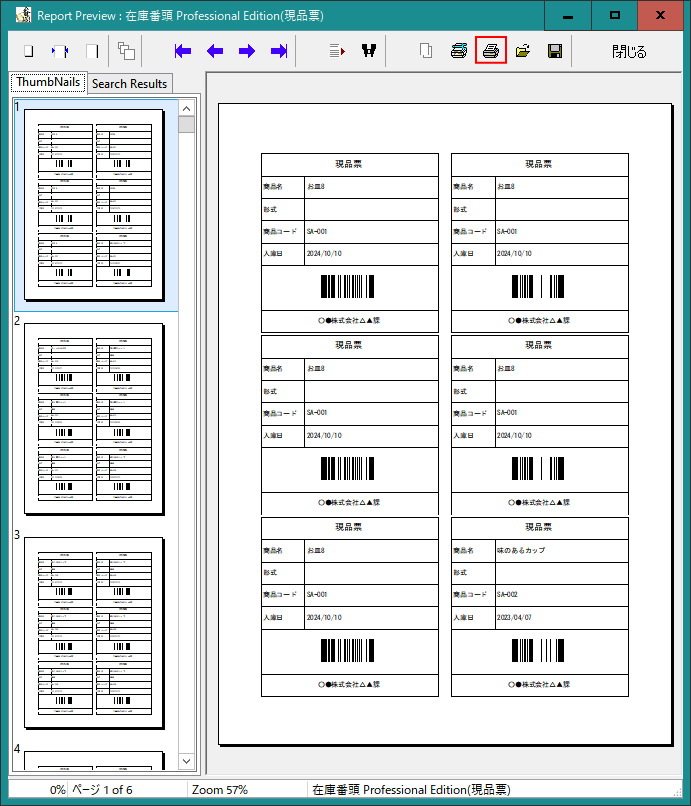This screenshot has height=806, width=691.
Task: Select the ThumbNails tab
Action: coord(48,83)
